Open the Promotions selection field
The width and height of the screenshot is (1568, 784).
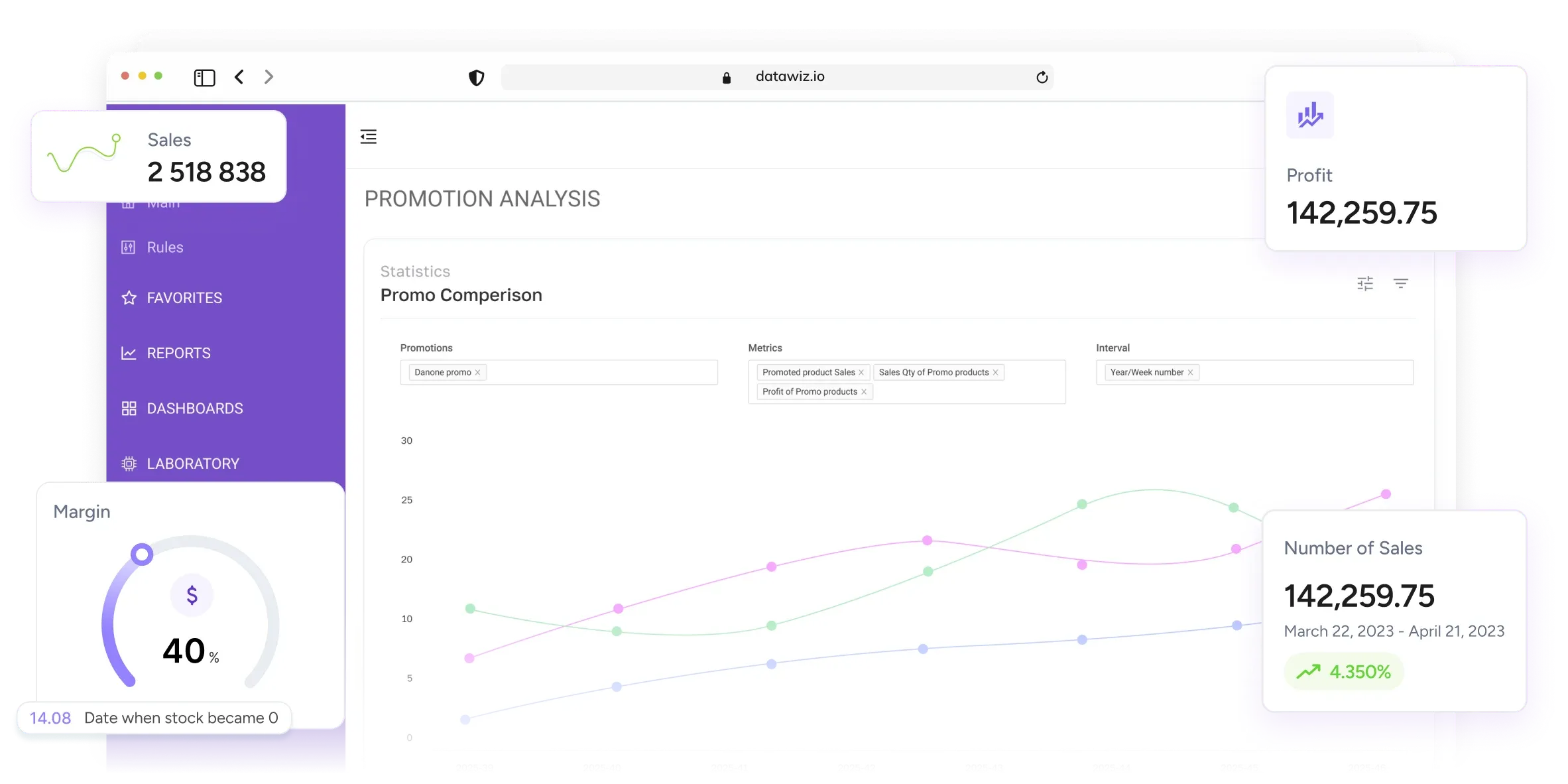pos(559,372)
